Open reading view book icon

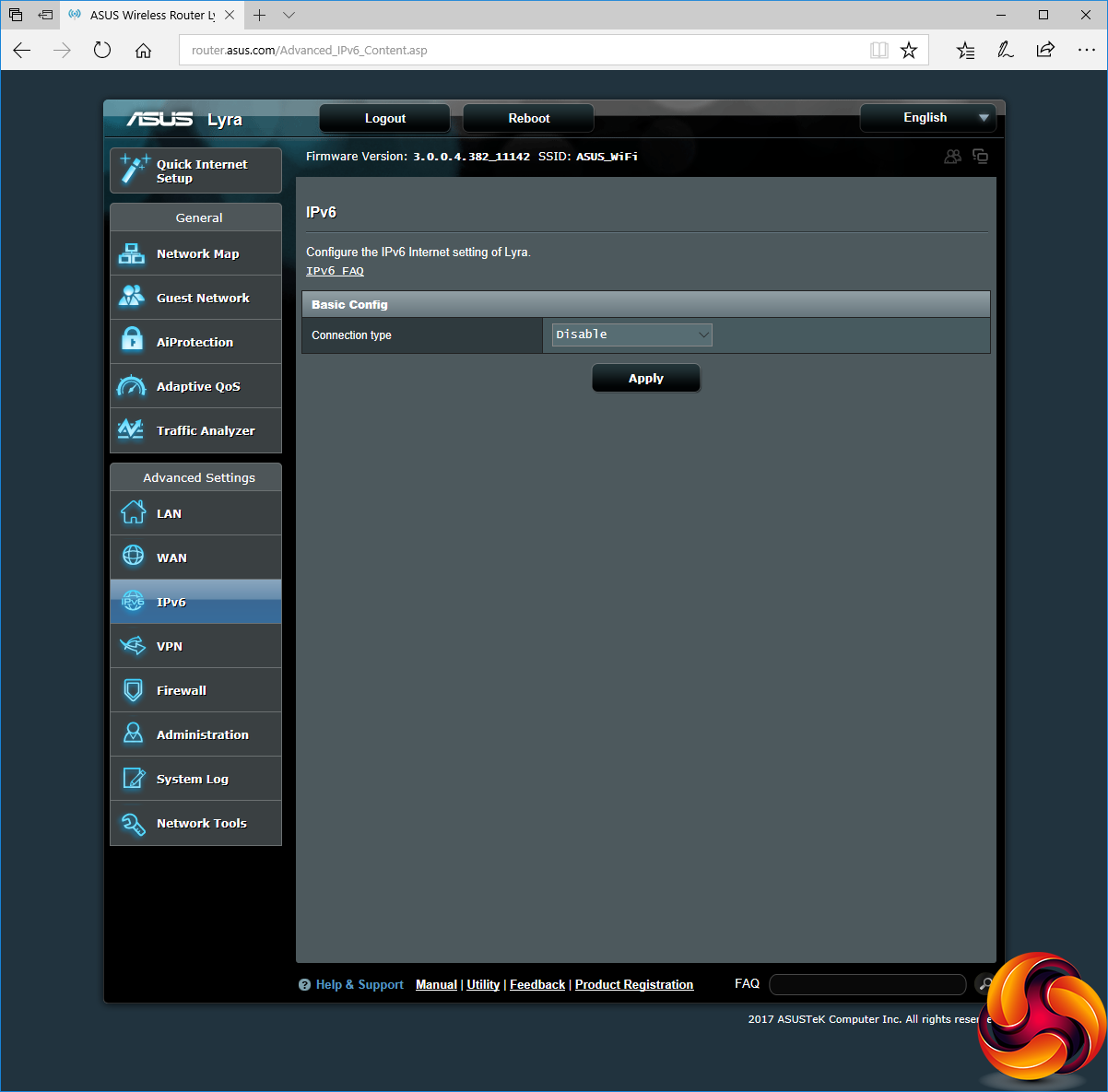click(x=879, y=51)
